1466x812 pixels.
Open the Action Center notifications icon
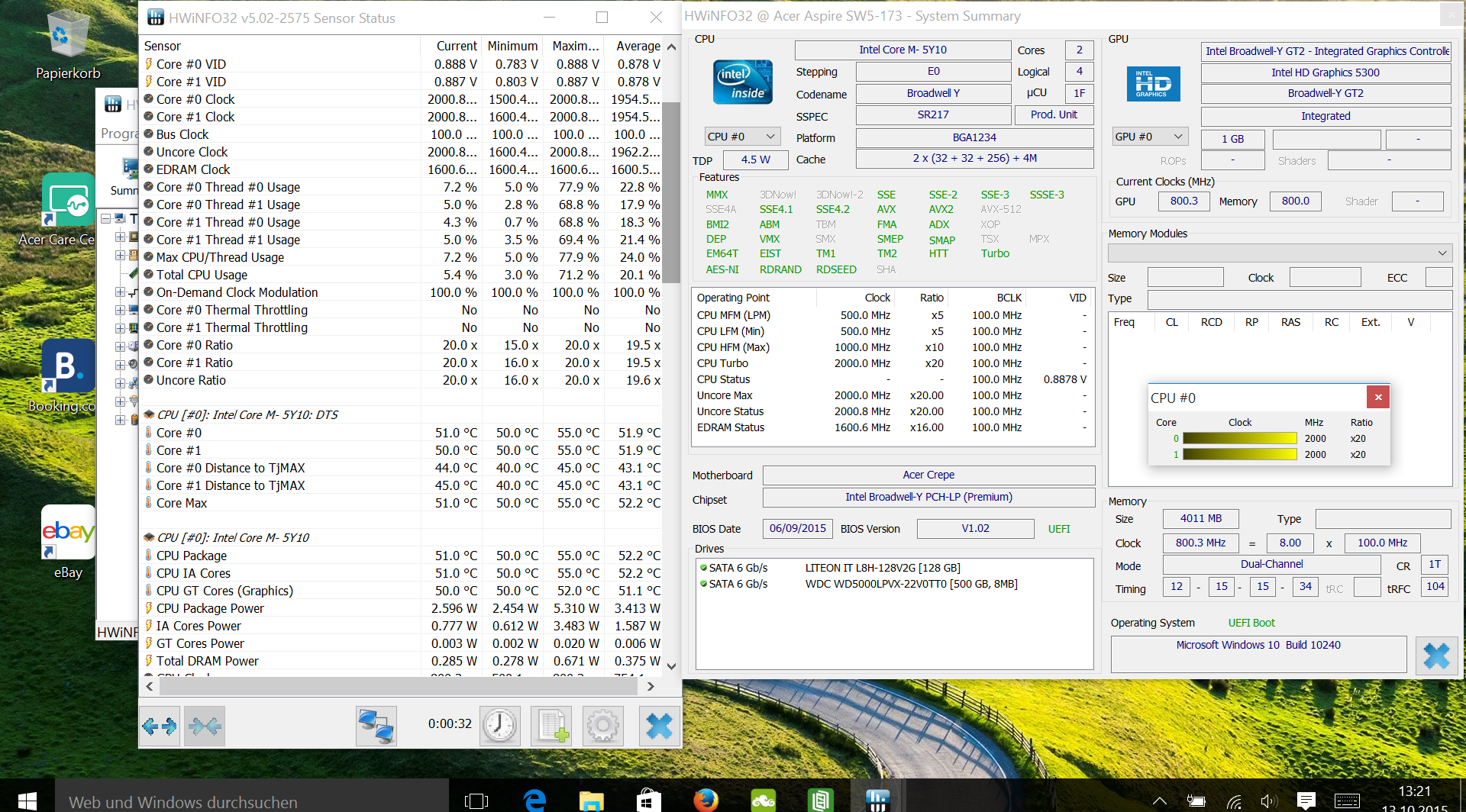[x=1306, y=801]
